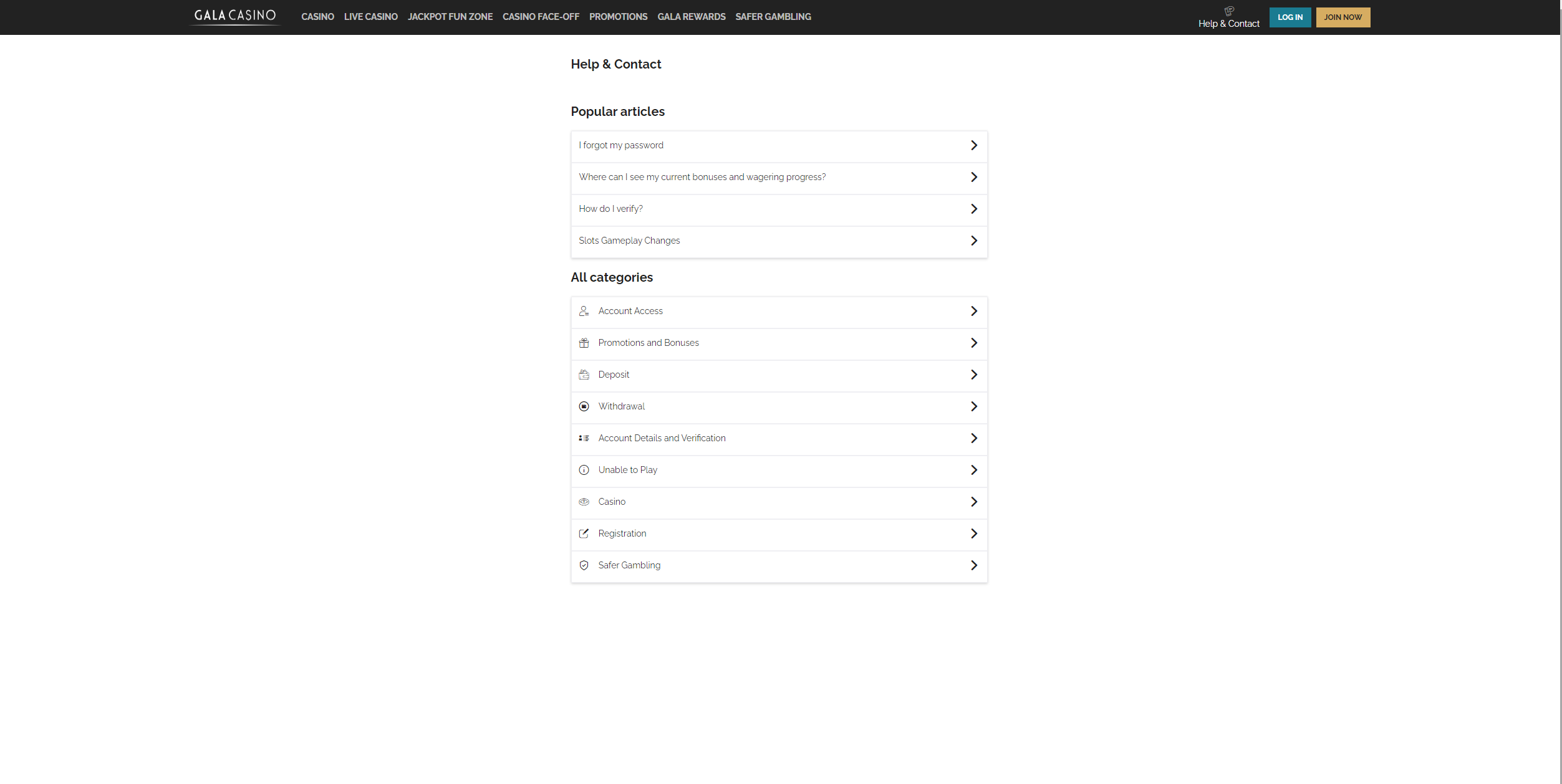Open the Help & Contact header icon

pyautogui.click(x=1228, y=11)
